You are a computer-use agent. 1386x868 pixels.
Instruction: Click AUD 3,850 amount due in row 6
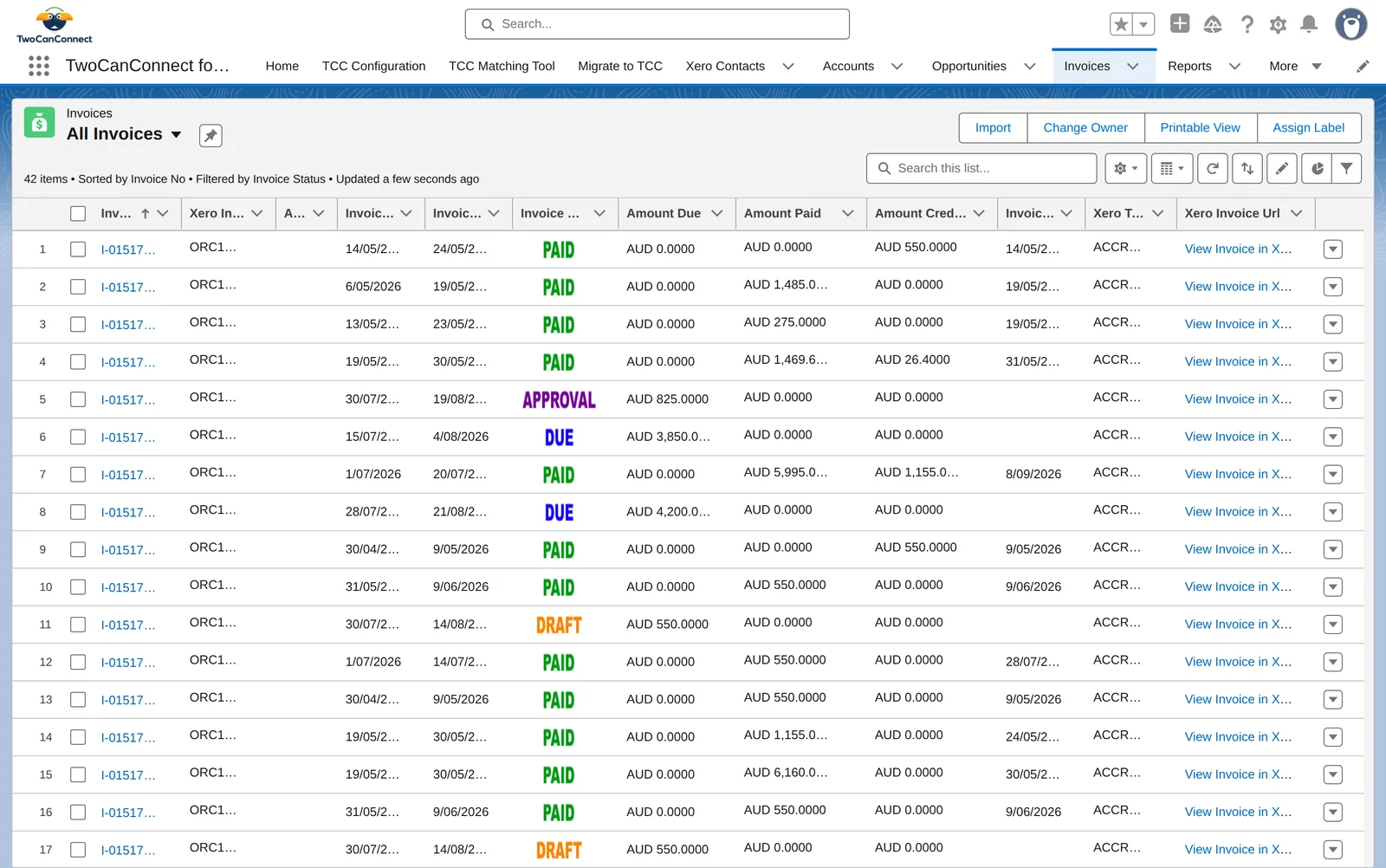pyautogui.click(x=668, y=437)
